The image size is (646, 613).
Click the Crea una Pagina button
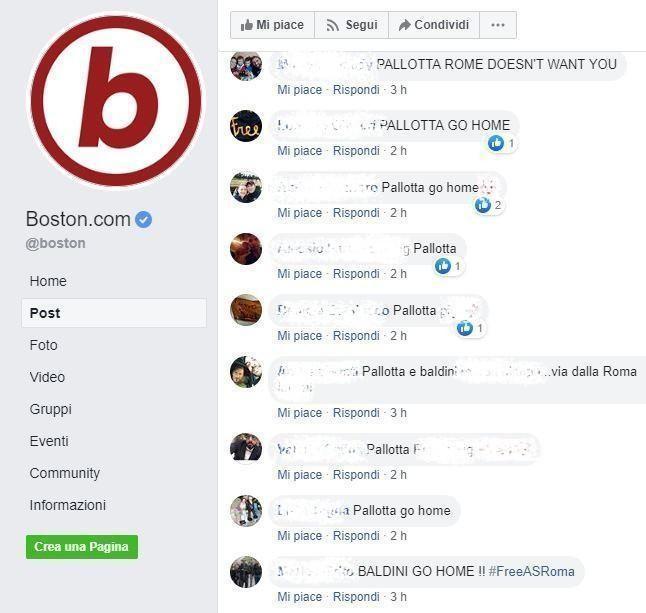tap(82, 547)
